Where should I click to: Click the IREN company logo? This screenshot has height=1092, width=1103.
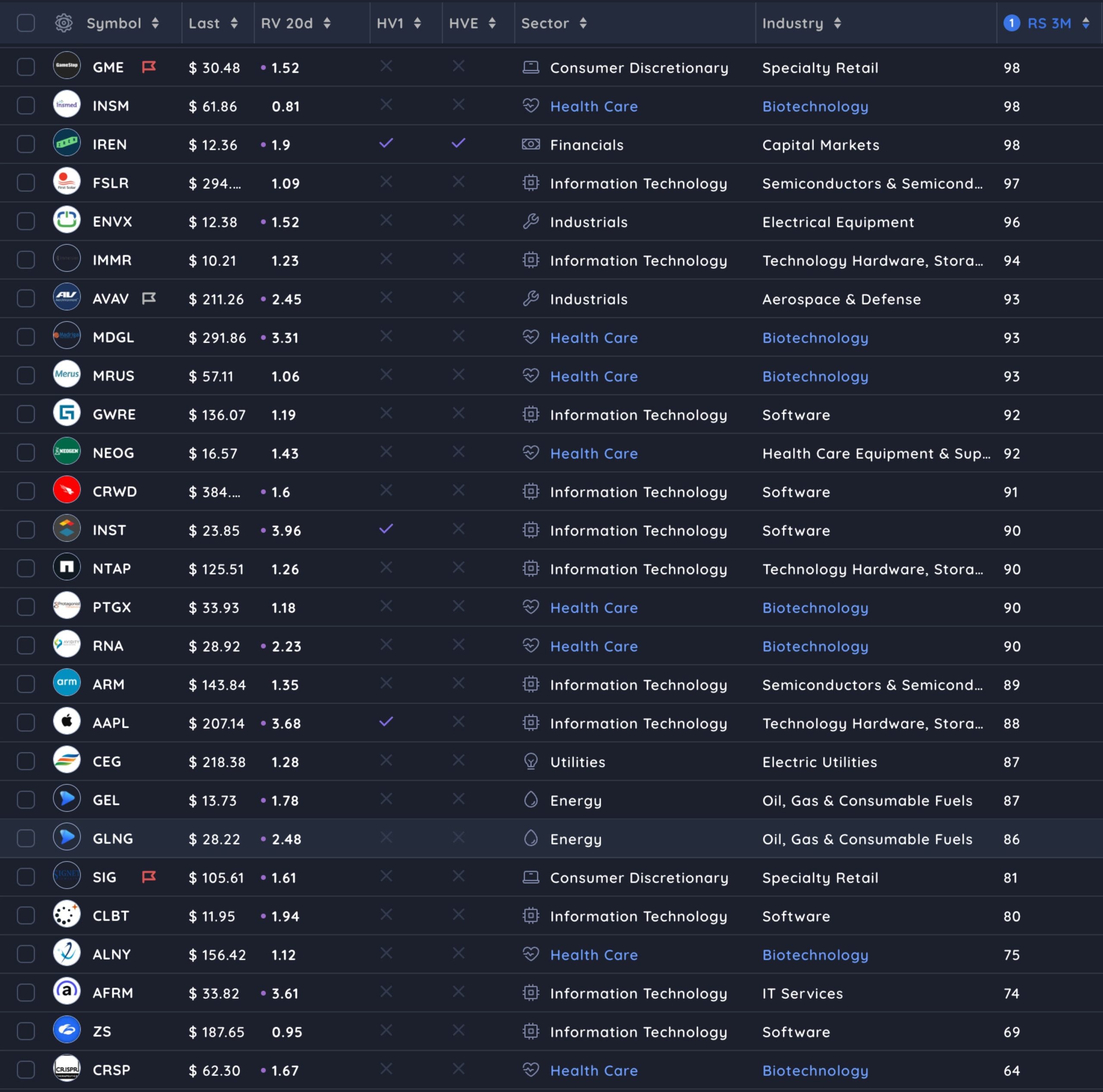pyautogui.click(x=67, y=143)
